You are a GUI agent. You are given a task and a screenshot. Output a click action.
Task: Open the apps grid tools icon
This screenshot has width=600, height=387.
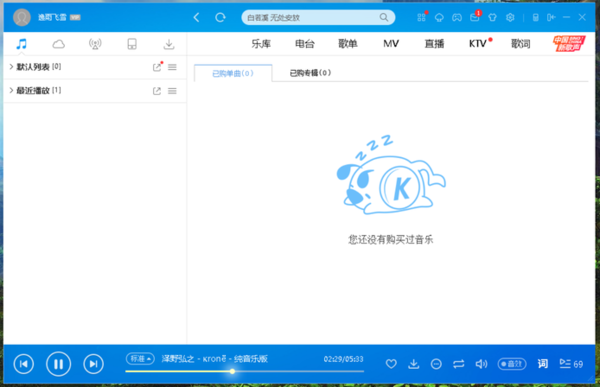coord(421,18)
